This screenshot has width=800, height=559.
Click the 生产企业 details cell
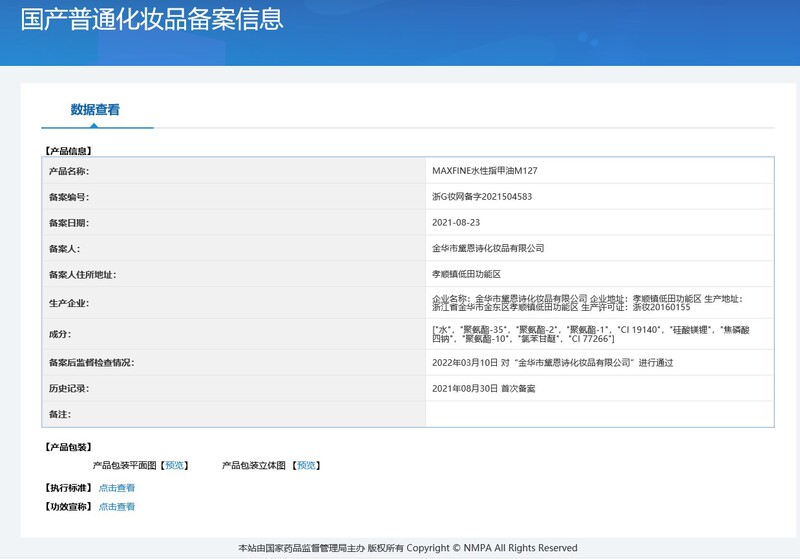point(600,303)
